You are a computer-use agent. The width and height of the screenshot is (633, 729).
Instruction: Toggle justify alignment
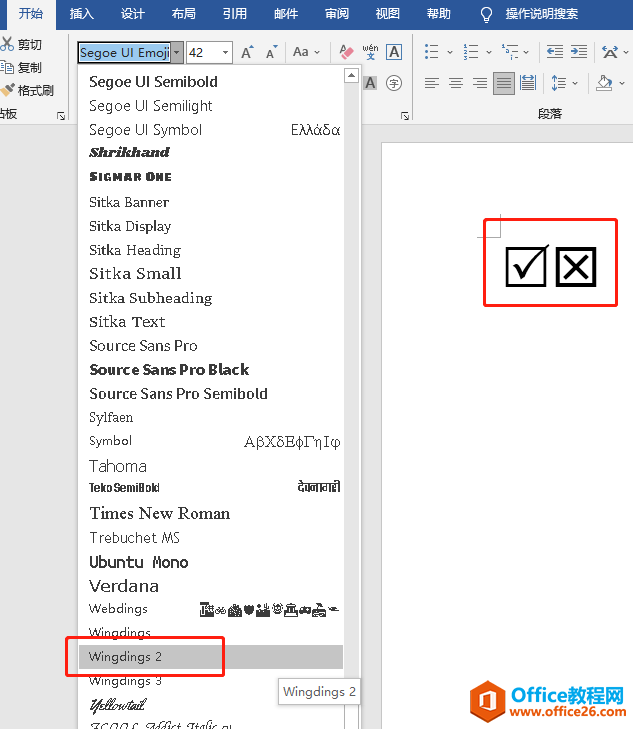point(504,83)
